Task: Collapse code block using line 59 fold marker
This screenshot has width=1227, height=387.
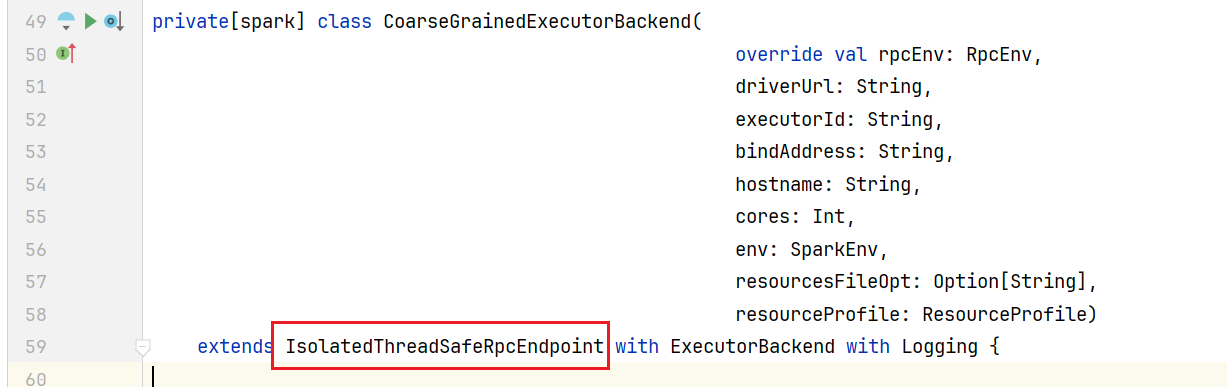Action: tap(143, 347)
